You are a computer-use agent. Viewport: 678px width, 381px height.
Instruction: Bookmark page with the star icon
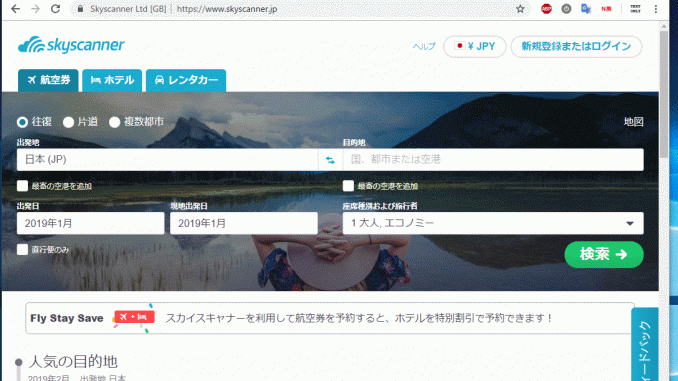pos(520,9)
